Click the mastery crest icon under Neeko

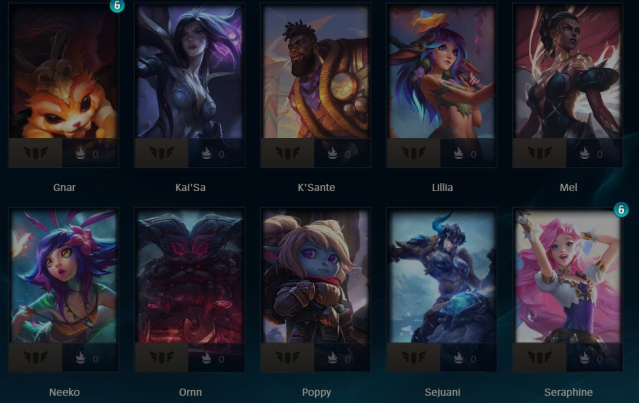[x=35, y=357]
